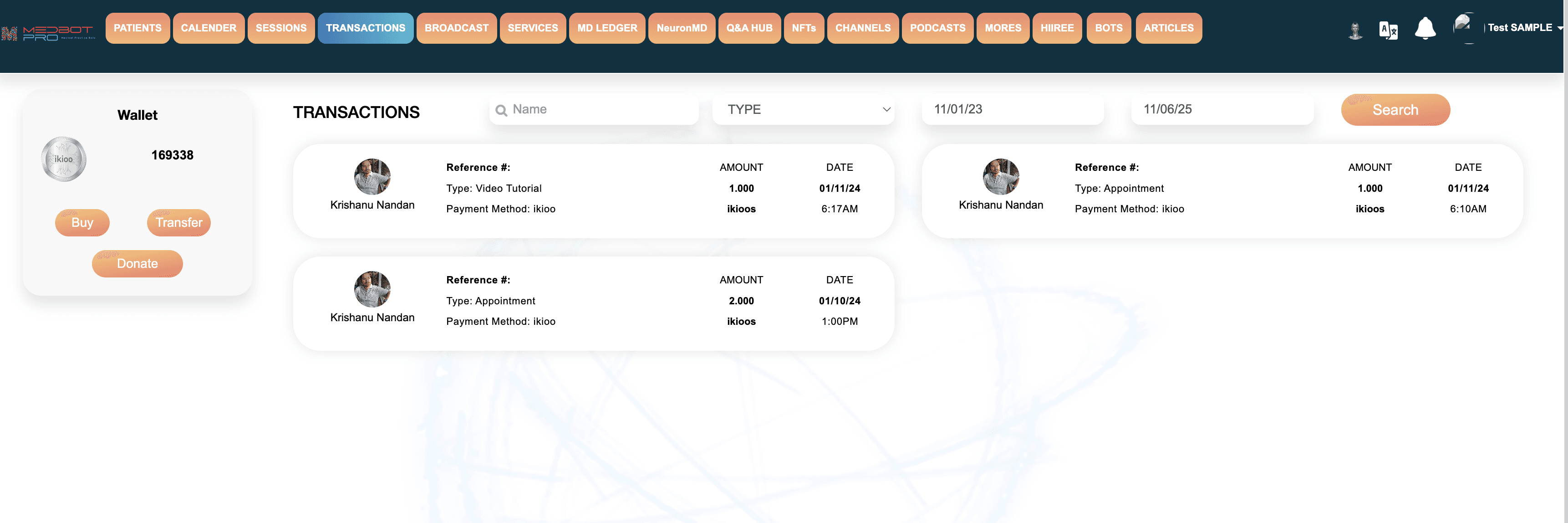
Task: Switch to the PATIENTS tab
Action: coord(137,27)
